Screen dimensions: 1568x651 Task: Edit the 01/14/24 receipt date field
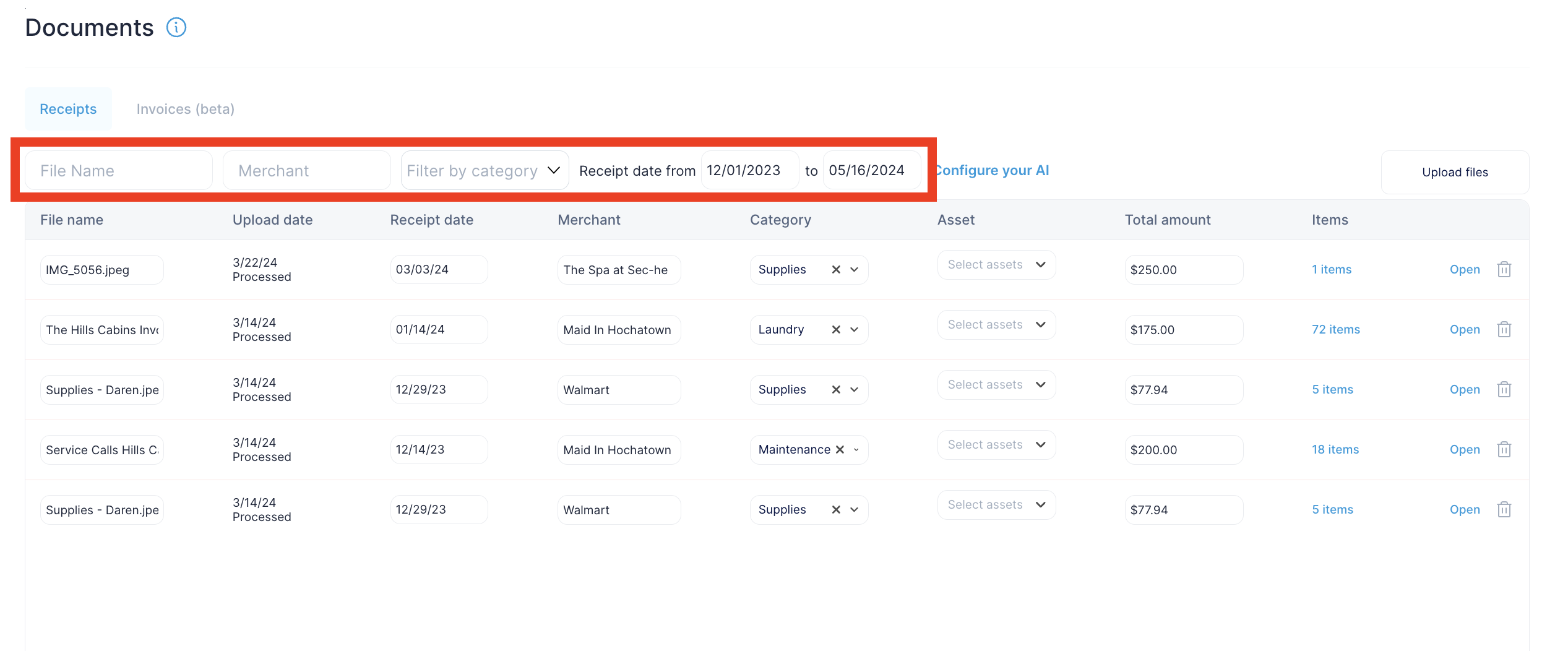coord(439,329)
